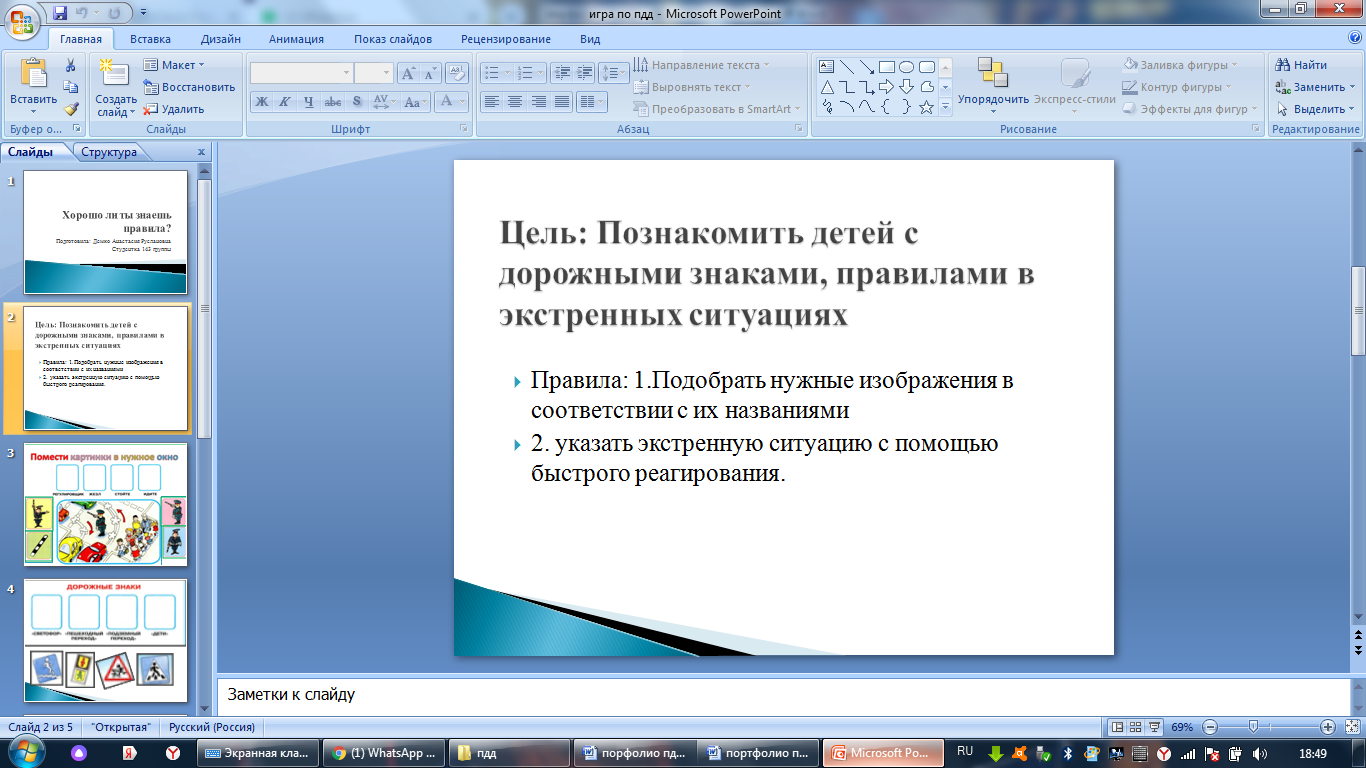Select the rectangle shape in shapes gallery
The width and height of the screenshot is (1366, 768).
tap(886, 67)
